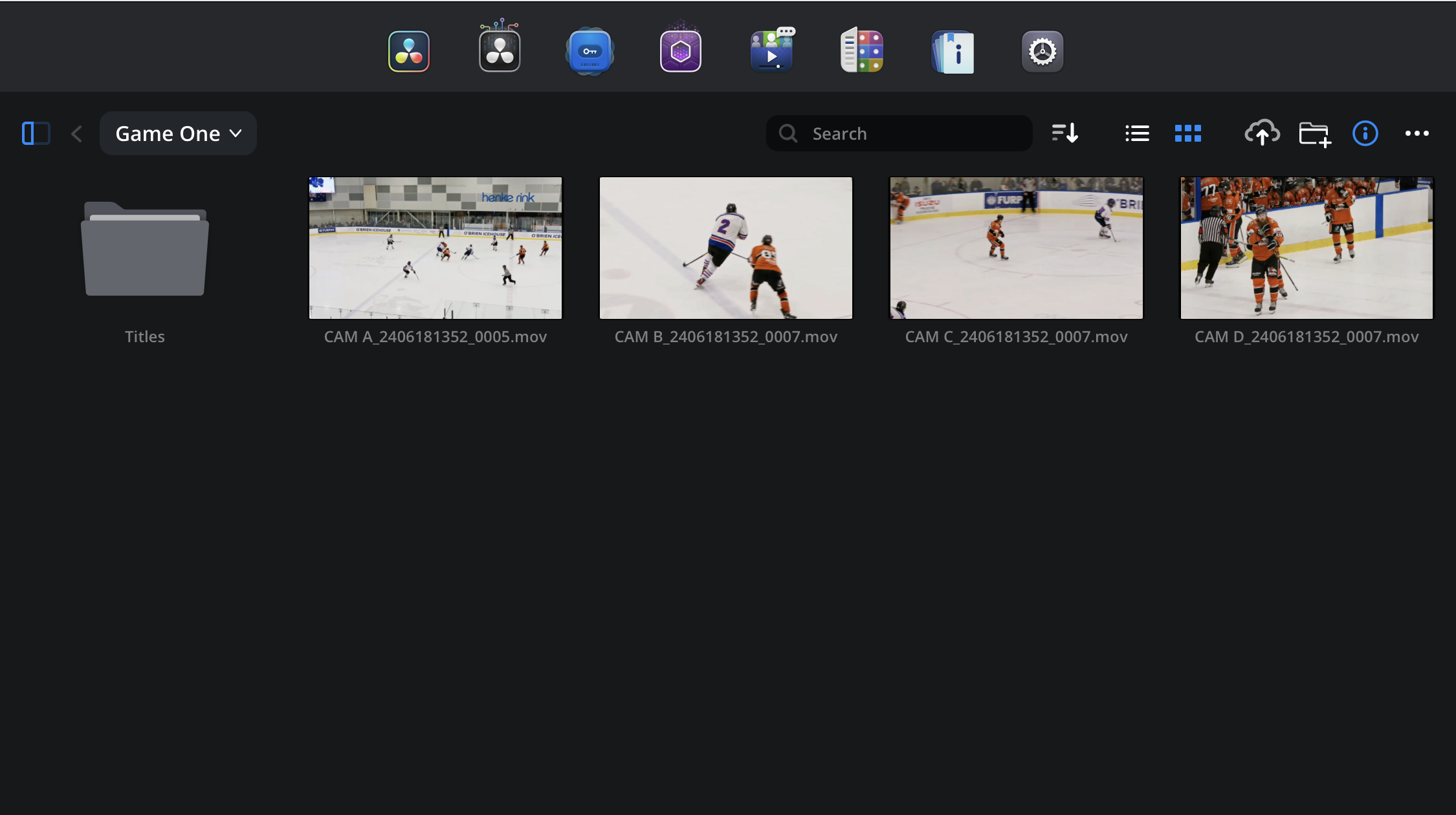Open the video review collaboration app
Viewport: 1456px width, 815px height.
(x=771, y=50)
